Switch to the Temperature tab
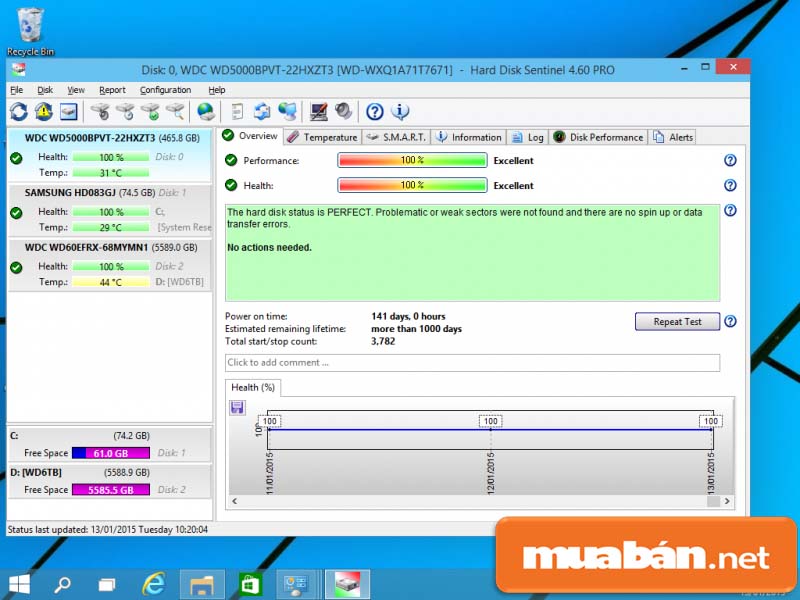This screenshot has width=800, height=600. point(322,137)
